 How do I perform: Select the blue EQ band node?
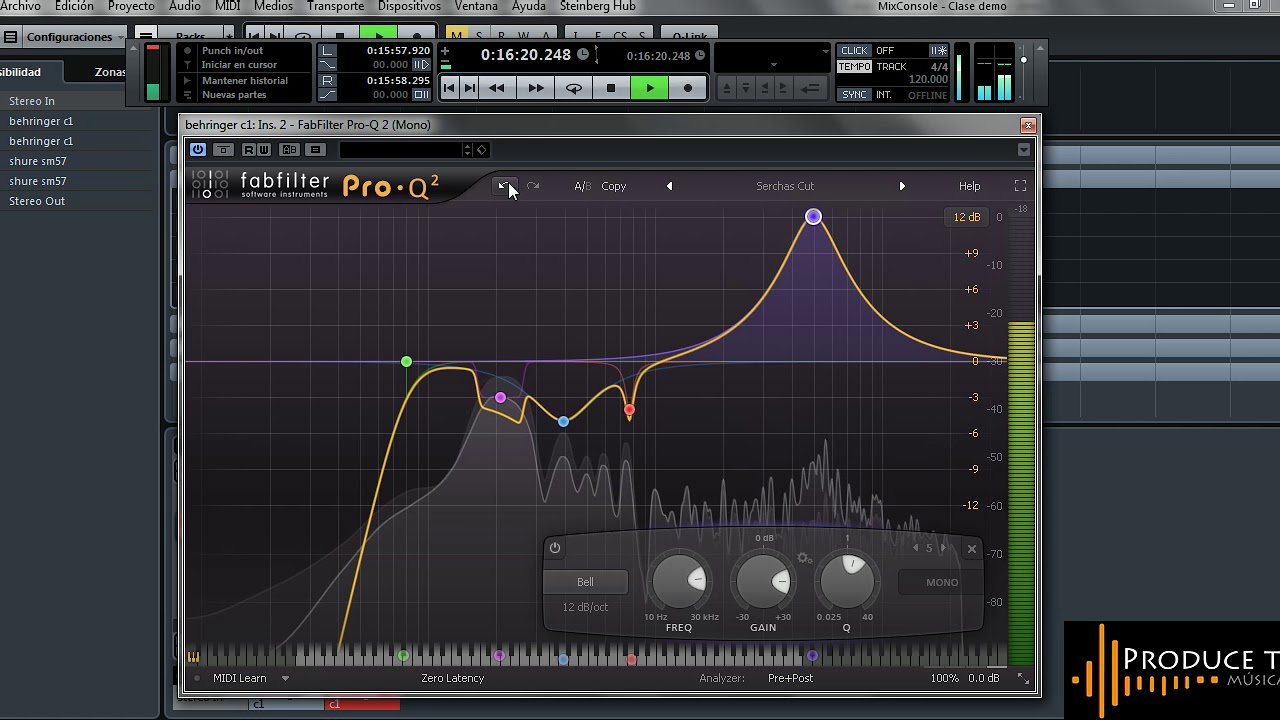564,422
